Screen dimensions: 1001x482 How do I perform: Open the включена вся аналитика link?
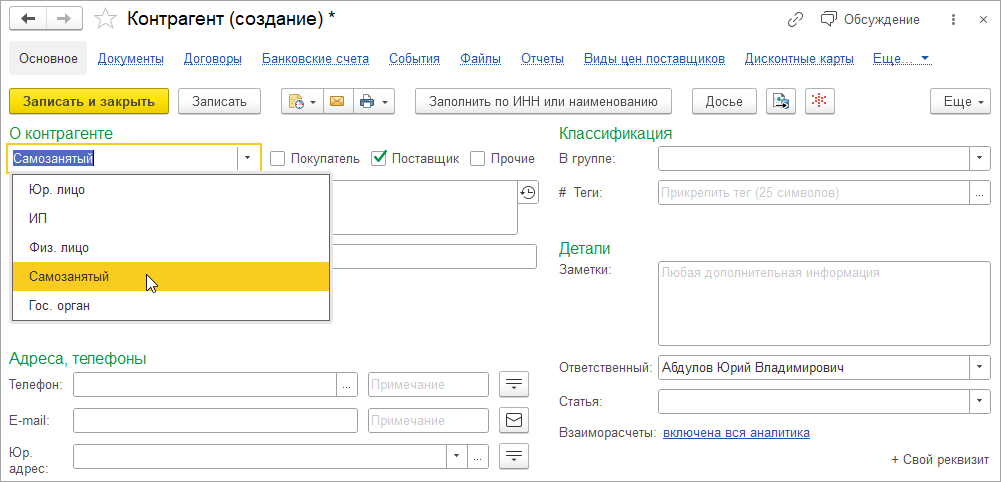(736, 433)
